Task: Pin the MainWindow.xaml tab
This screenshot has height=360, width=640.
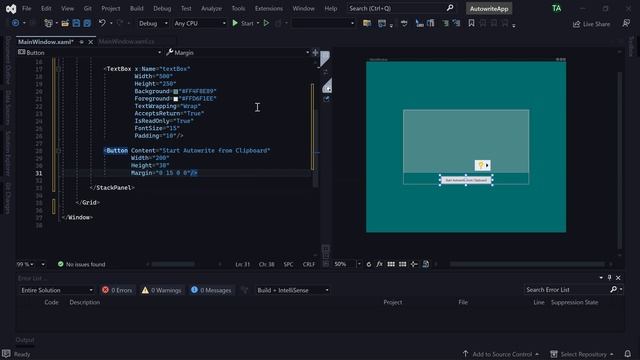Action: [x=82, y=42]
